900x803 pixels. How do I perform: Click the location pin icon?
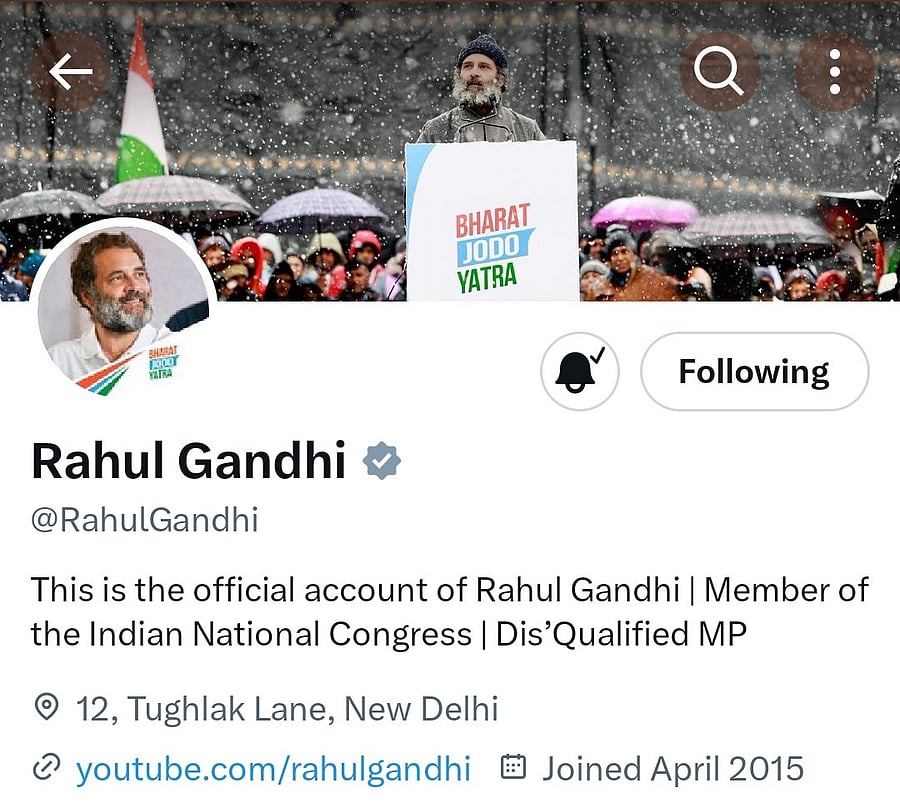coord(46,709)
